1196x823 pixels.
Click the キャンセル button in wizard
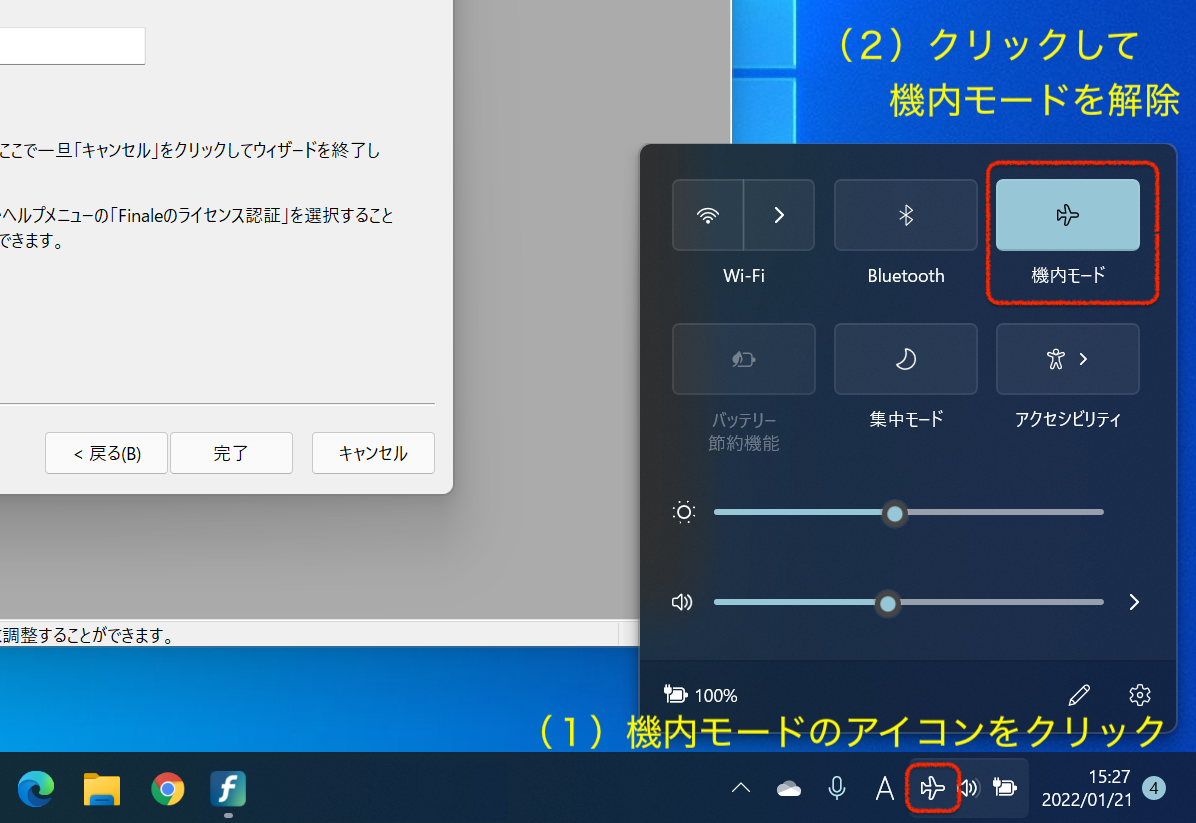[x=373, y=453]
